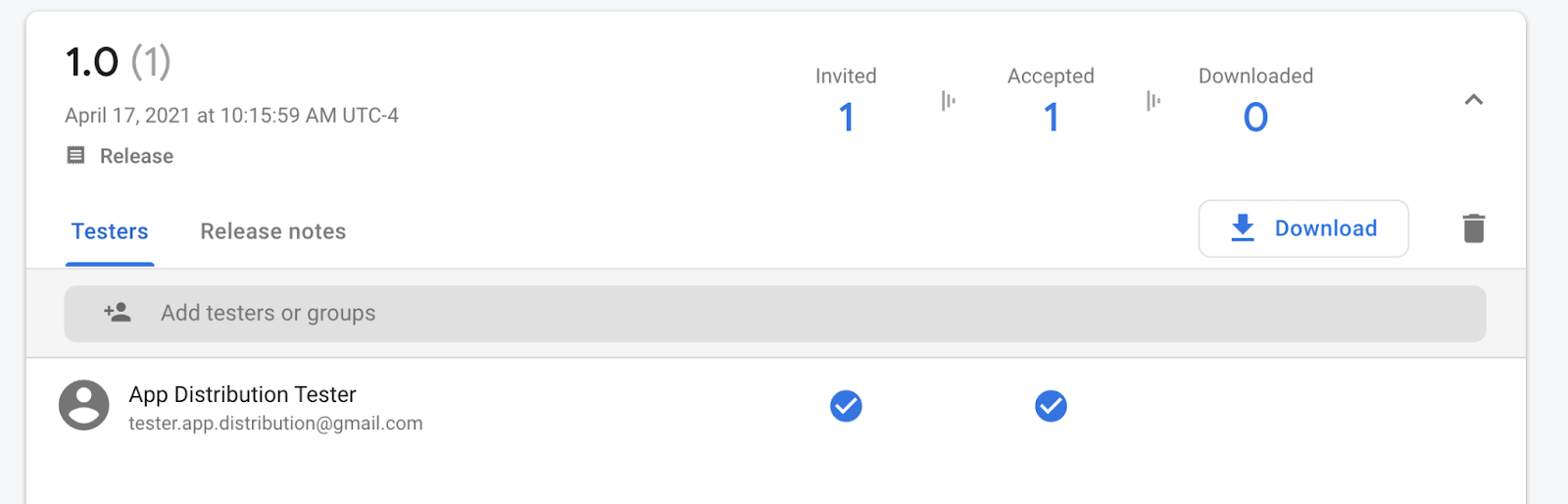Click the tester.app.distribution@gmail.com email
The image size is (1568, 504).
point(275,424)
